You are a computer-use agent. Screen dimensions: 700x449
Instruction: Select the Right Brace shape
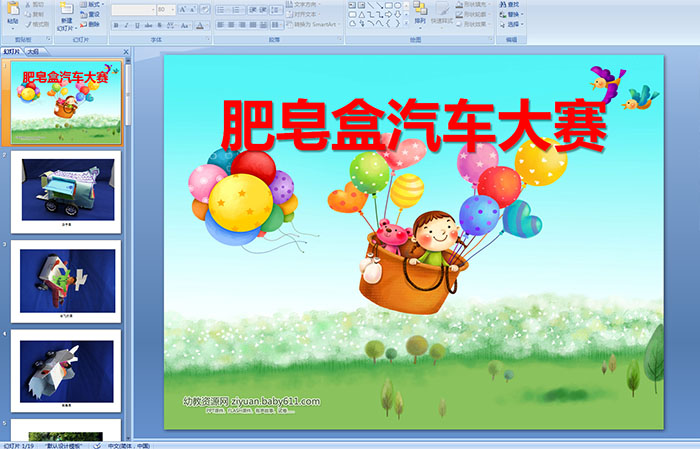(397, 23)
